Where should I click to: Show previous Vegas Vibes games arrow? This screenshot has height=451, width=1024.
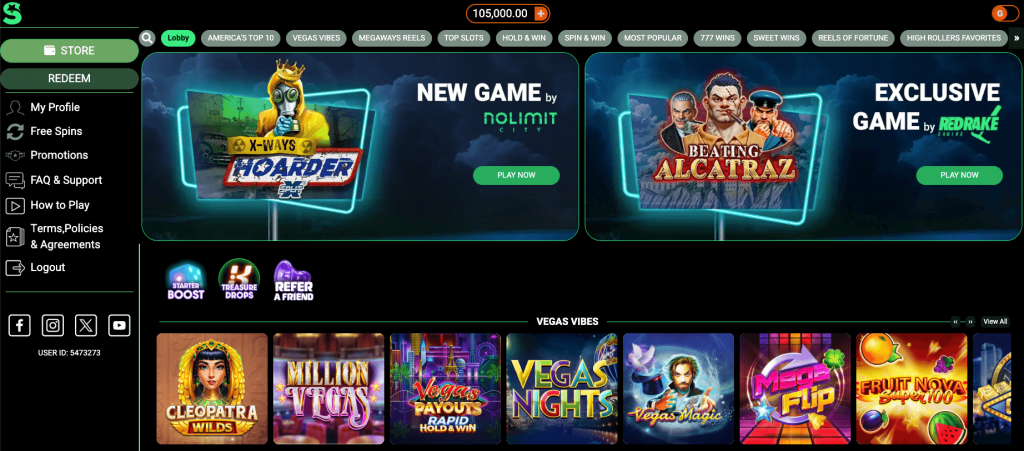click(956, 322)
